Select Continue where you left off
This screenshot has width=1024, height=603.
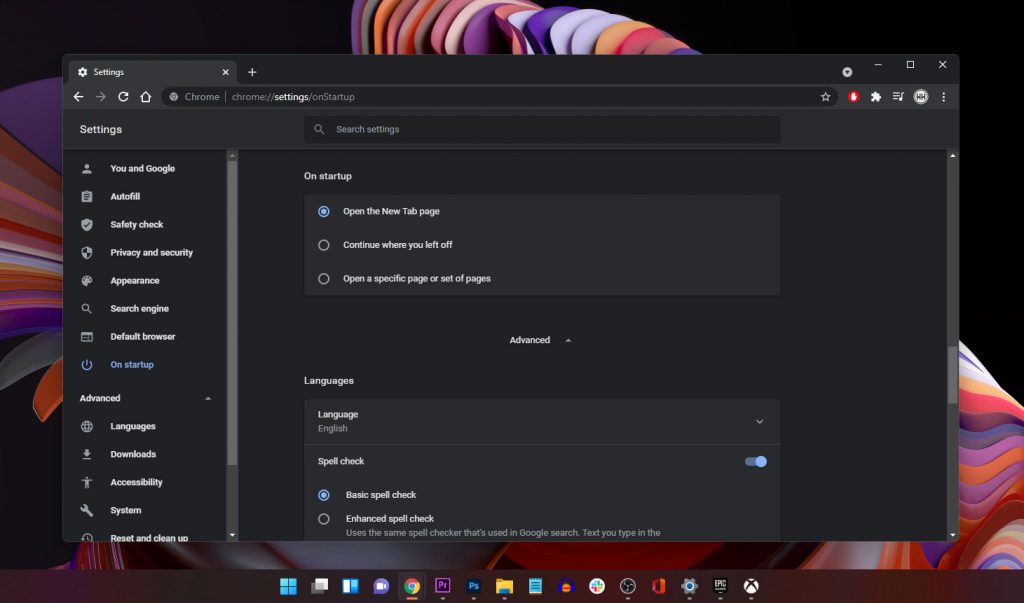[323, 245]
